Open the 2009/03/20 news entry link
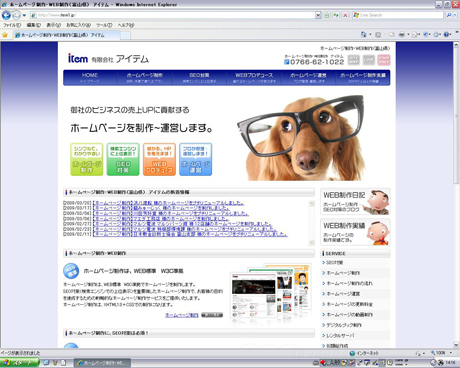Screen dimensions: 460x368 168,203
